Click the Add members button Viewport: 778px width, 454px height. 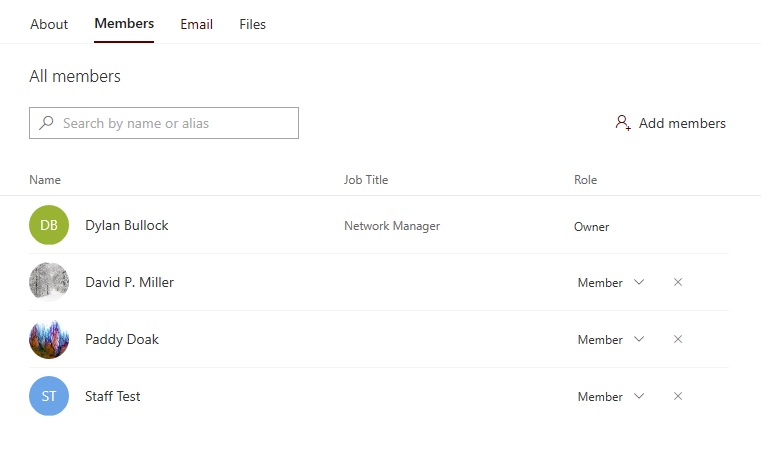coord(670,123)
